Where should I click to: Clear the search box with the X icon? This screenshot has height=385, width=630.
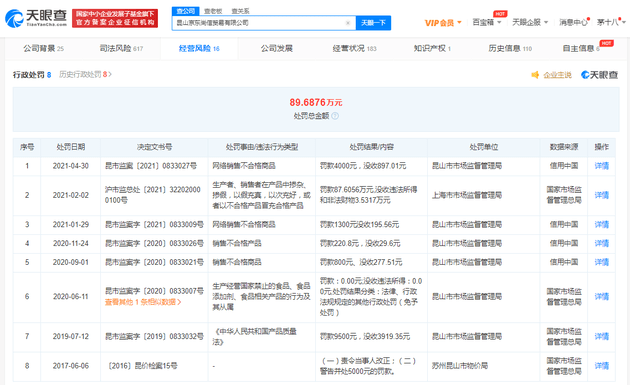click(x=348, y=23)
